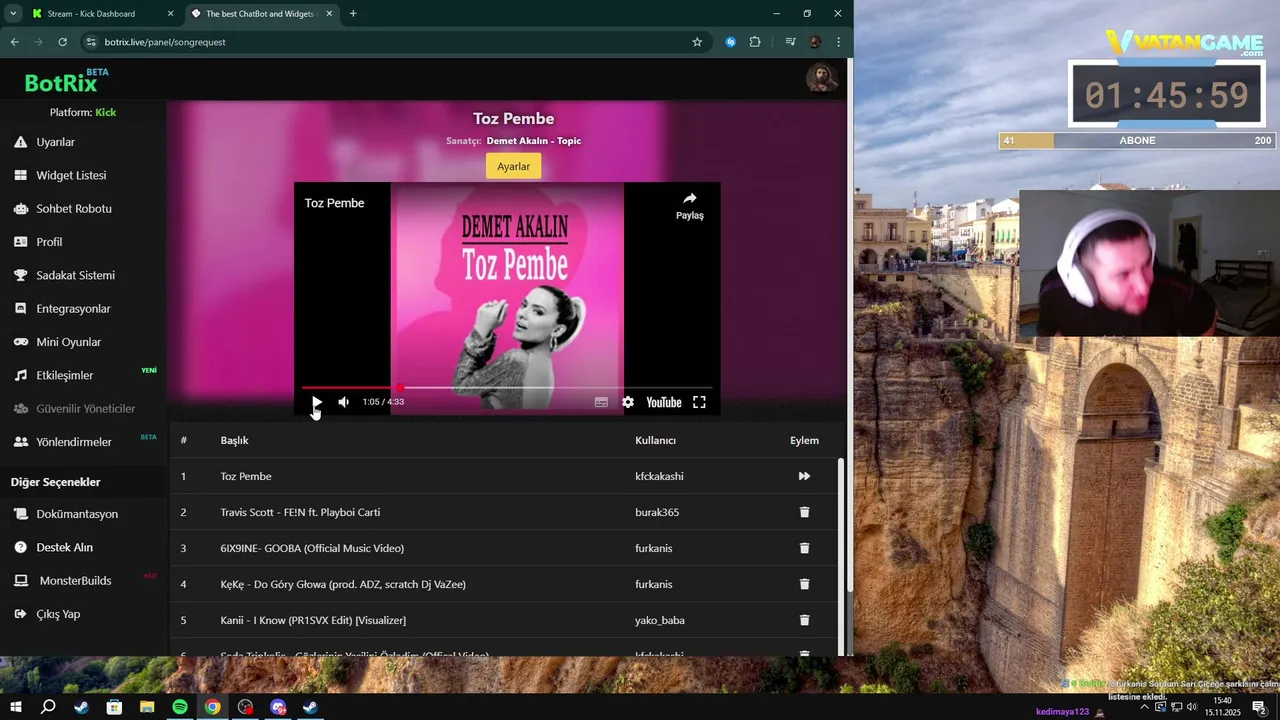Open the volume tray icon

(x=1192, y=707)
